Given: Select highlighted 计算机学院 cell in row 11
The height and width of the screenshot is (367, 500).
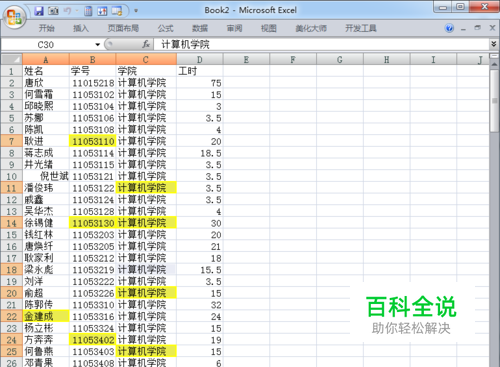Looking at the screenshot, I should (x=146, y=188).
